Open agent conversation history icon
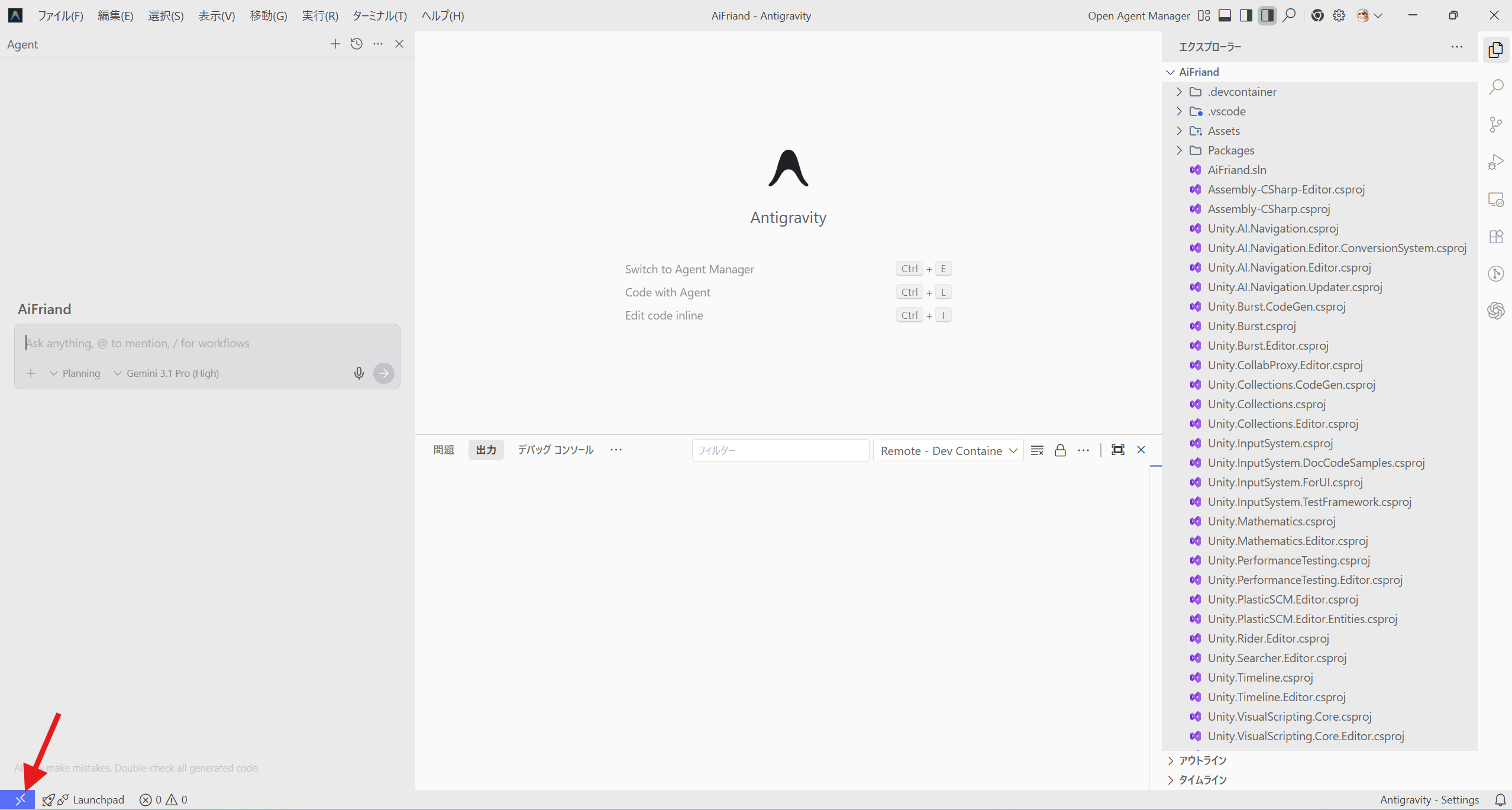The width and height of the screenshot is (1512, 810). tap(356, 44)
